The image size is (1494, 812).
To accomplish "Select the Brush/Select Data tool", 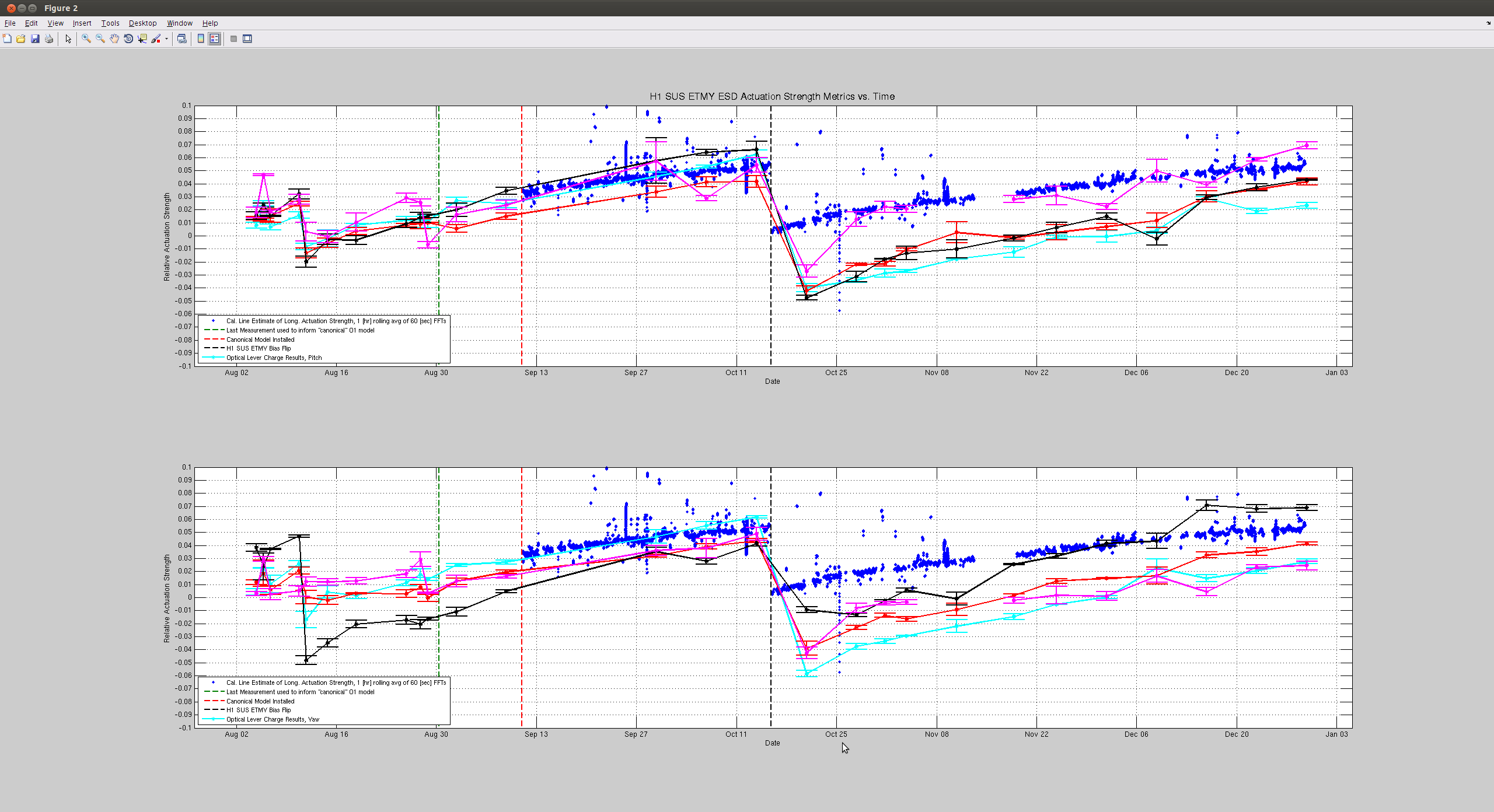I will (156, 39).
